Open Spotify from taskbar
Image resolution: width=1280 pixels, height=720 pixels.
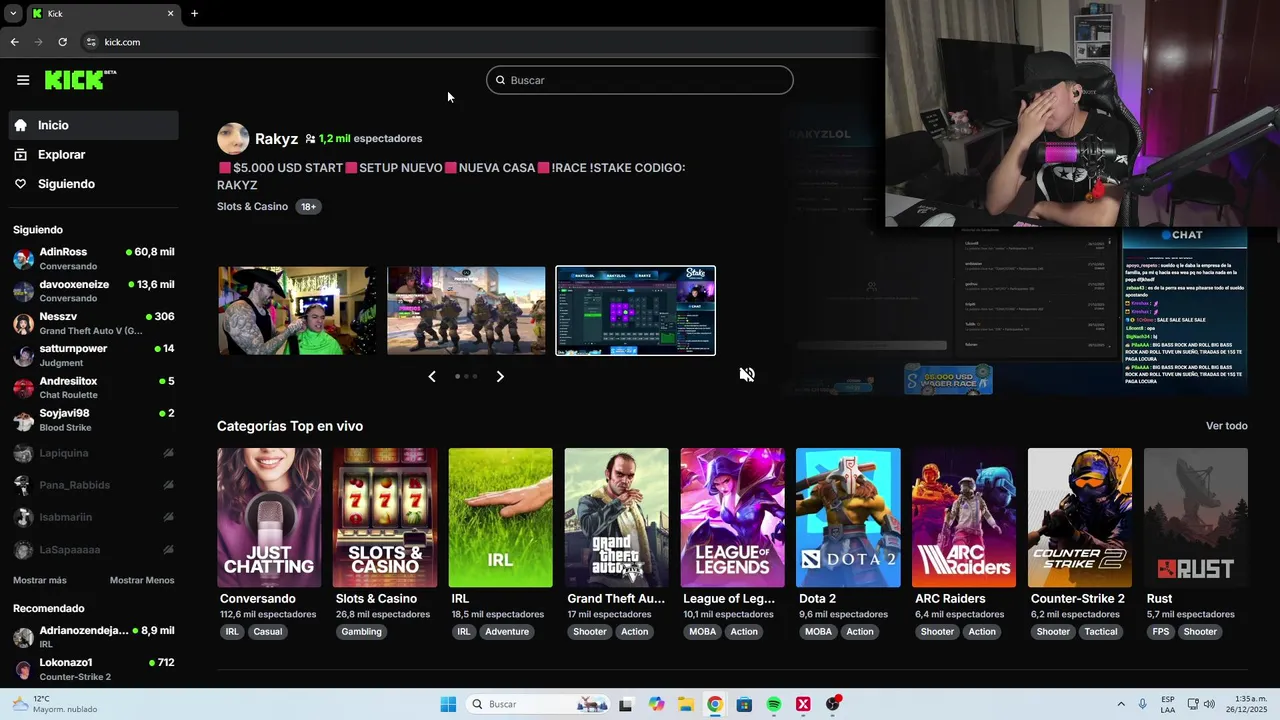tap(774, 704)
